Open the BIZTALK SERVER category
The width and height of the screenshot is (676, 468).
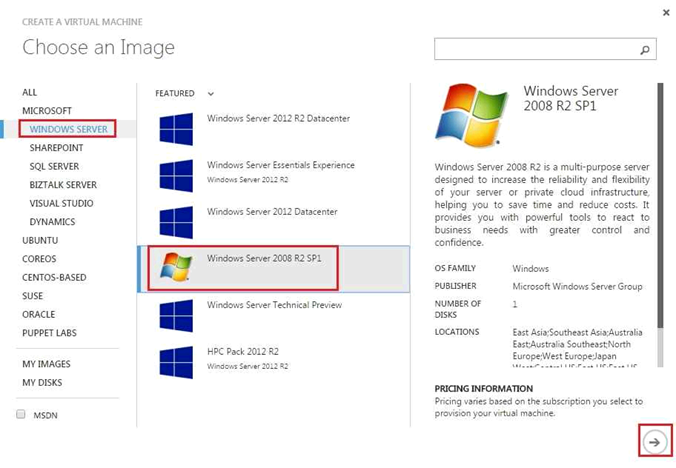click(x=63, y=185)
